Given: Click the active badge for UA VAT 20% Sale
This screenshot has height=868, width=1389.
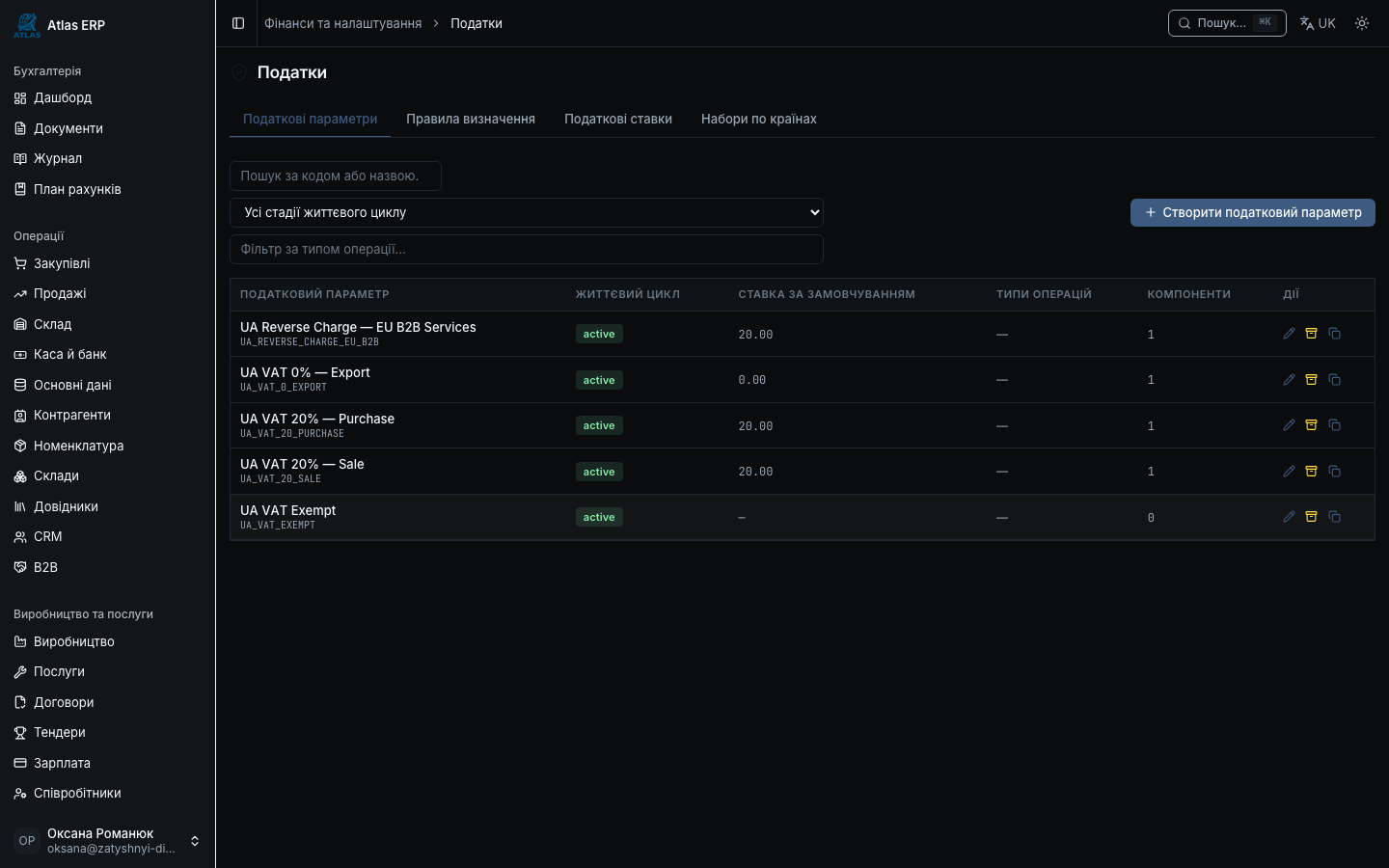Looking at the screenshot, I should 599,472.
